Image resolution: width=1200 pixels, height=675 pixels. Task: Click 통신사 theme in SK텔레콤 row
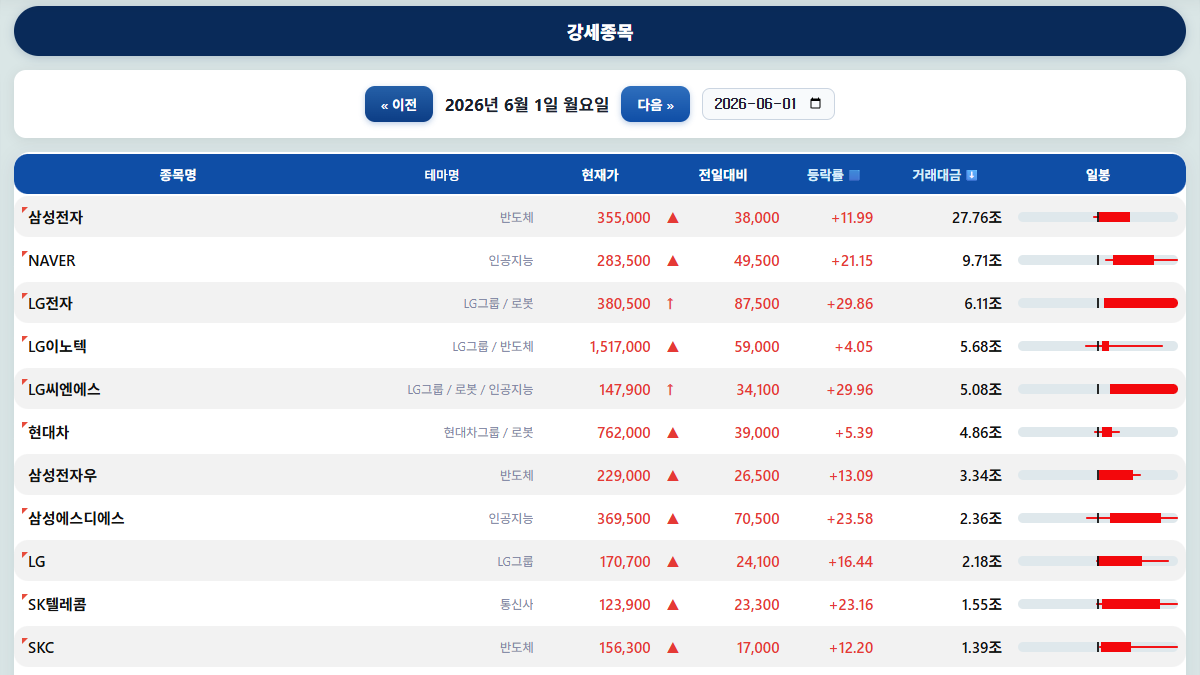(517, 604)
